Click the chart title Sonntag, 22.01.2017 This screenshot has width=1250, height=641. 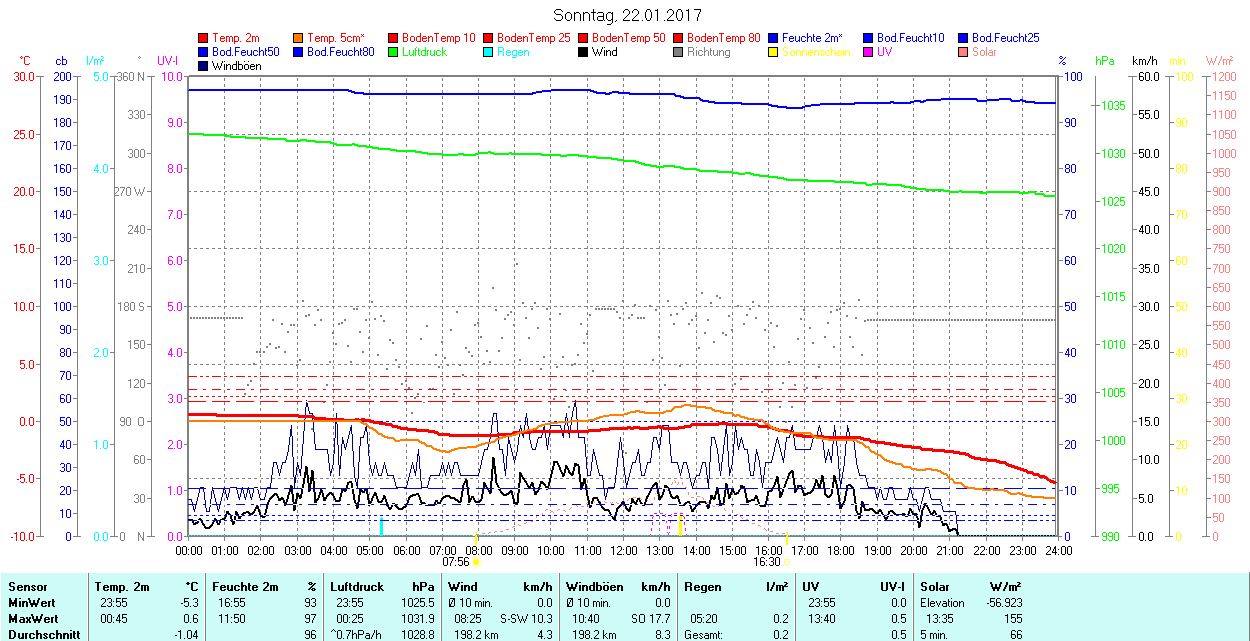point(627,15)
